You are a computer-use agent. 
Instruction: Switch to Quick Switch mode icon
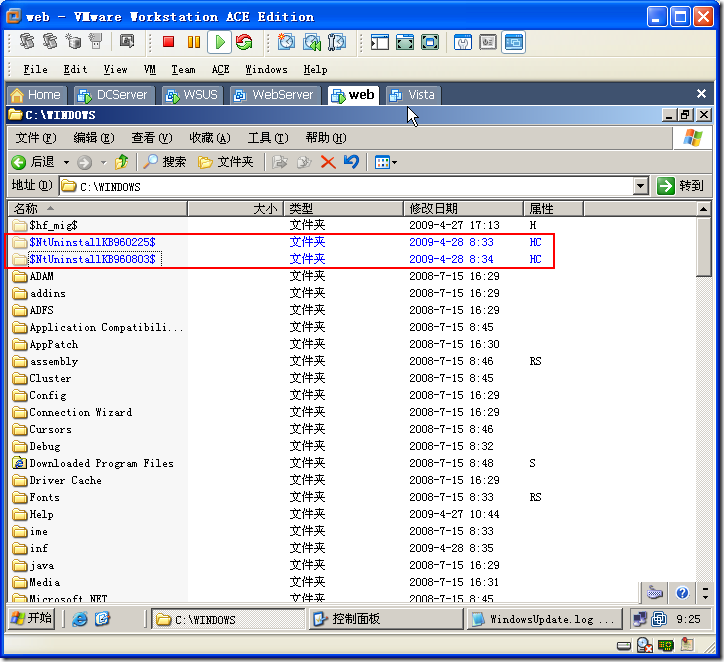point(405,42)
